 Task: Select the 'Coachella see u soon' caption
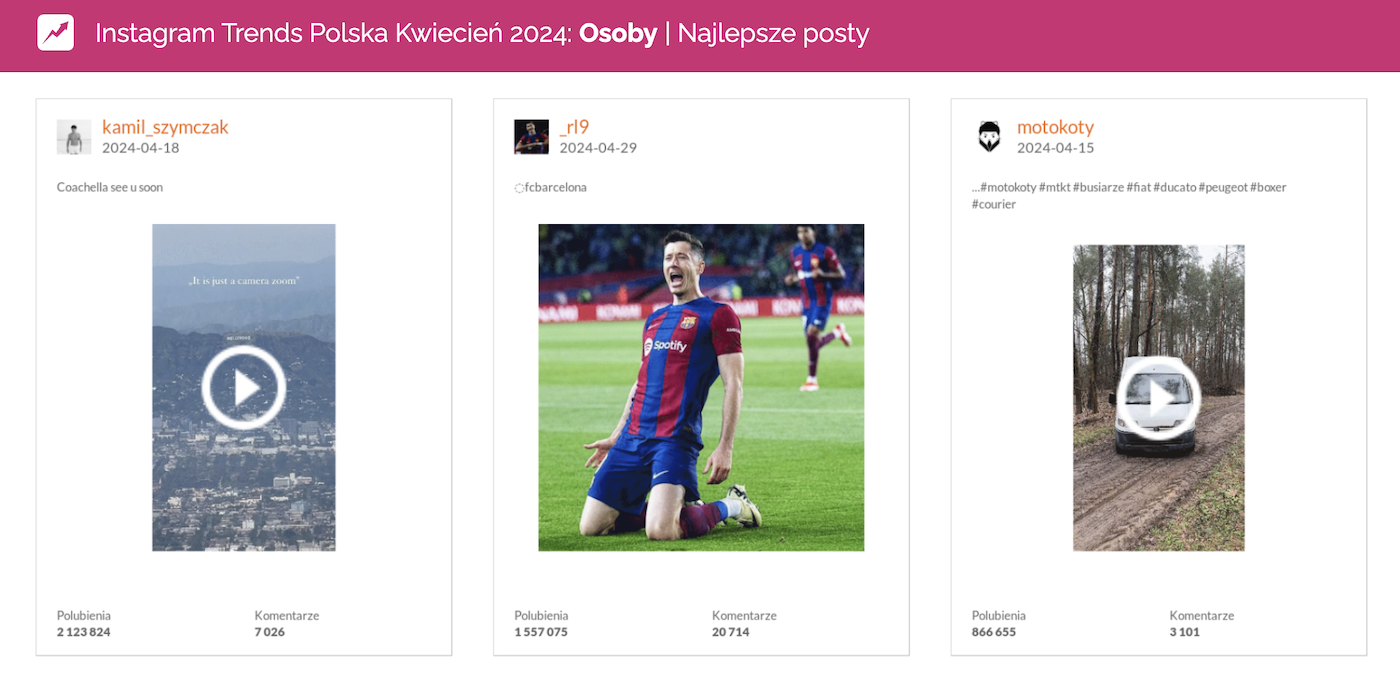click(x=110, y=187)
